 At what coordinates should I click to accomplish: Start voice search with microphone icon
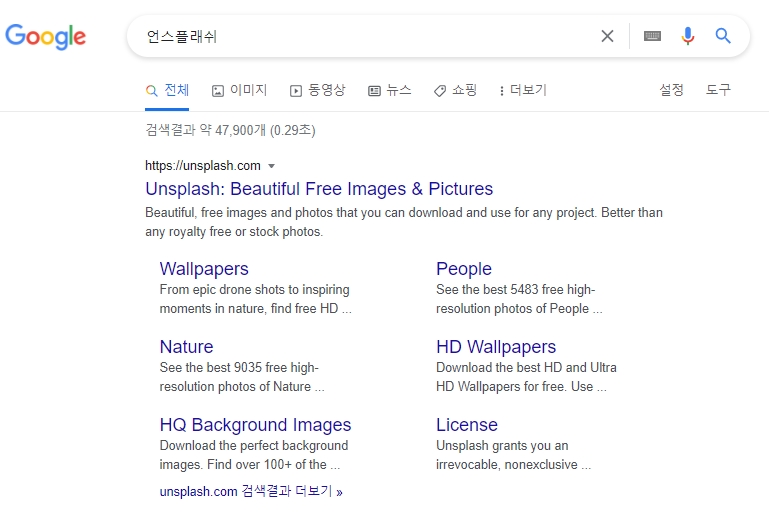(x=688, y=36)
